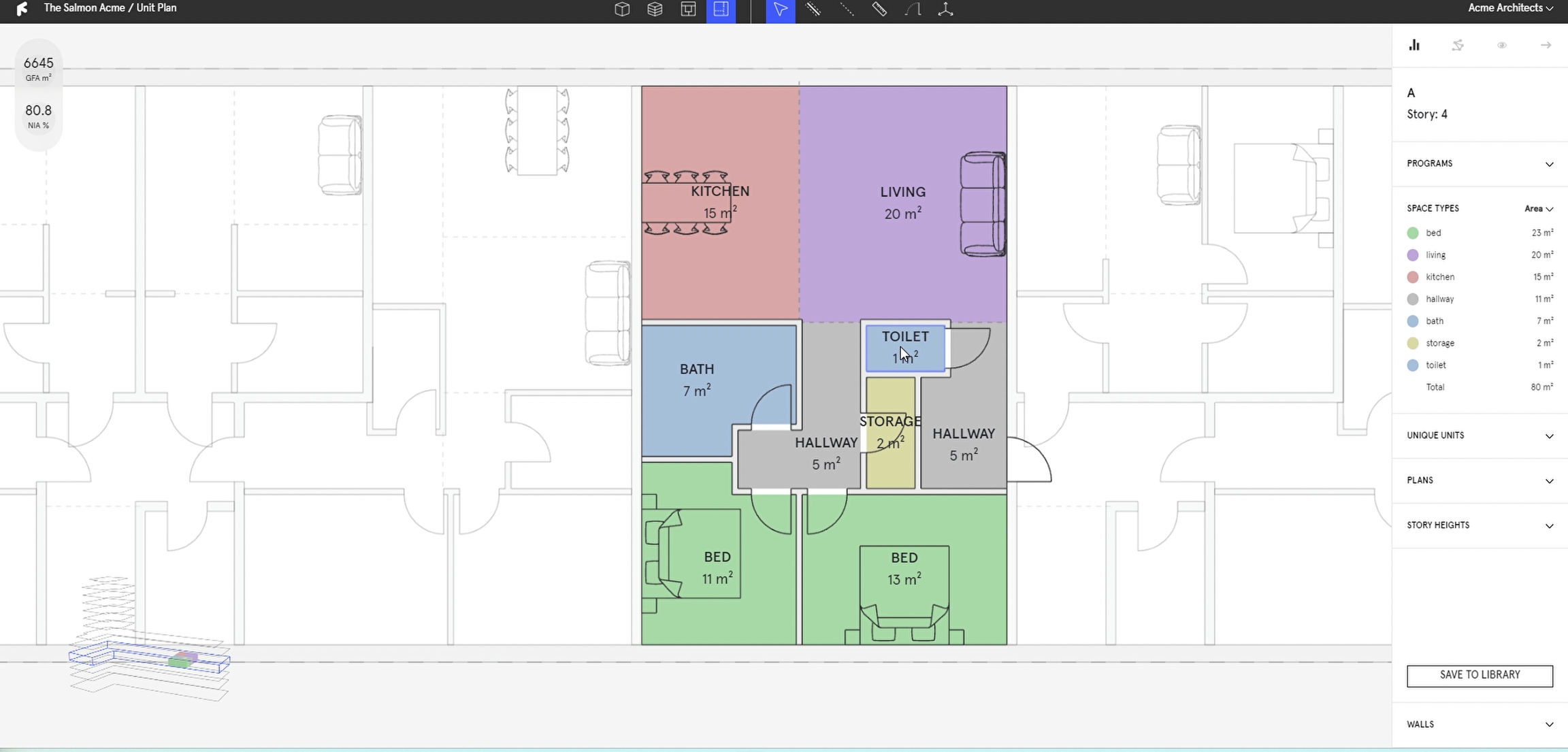
Task: Click the green bed color swatch
Action: tap(1413, 233)
